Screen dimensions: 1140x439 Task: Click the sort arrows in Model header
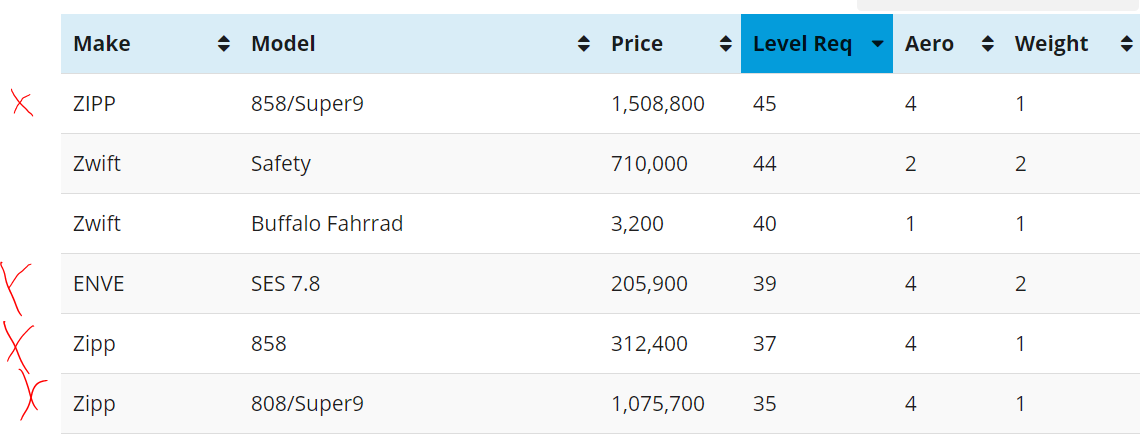click(x=584, y=44)
